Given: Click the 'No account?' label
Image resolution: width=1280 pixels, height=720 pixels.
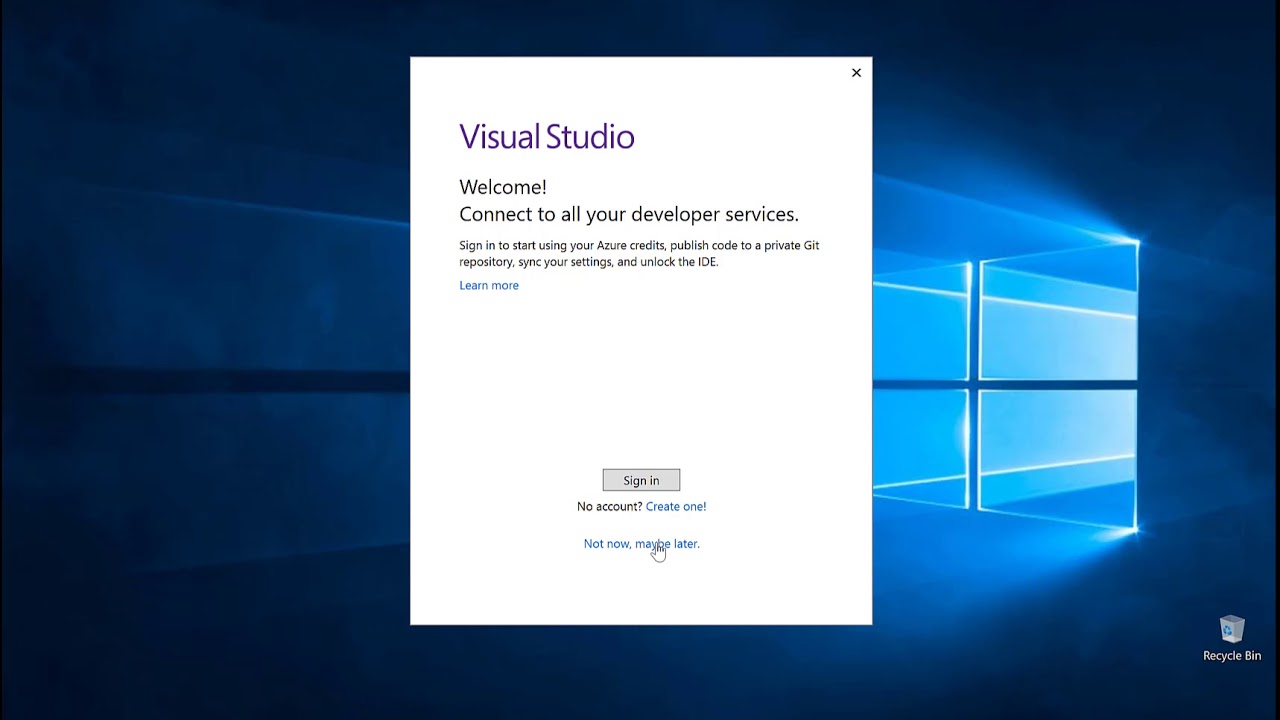Looking at the screenshot, I should point(609,506).
